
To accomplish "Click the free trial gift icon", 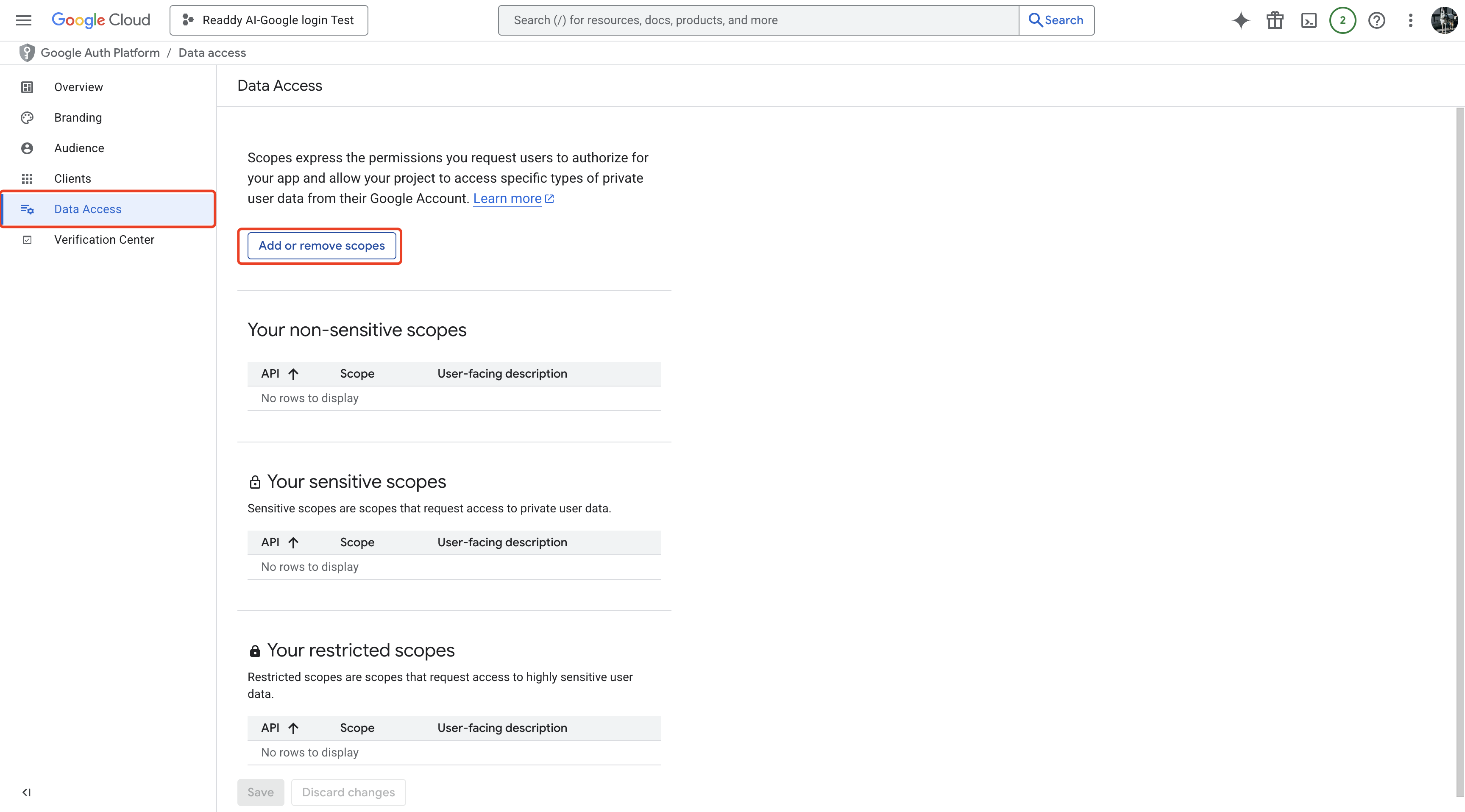I will [x=1275, y=20].
